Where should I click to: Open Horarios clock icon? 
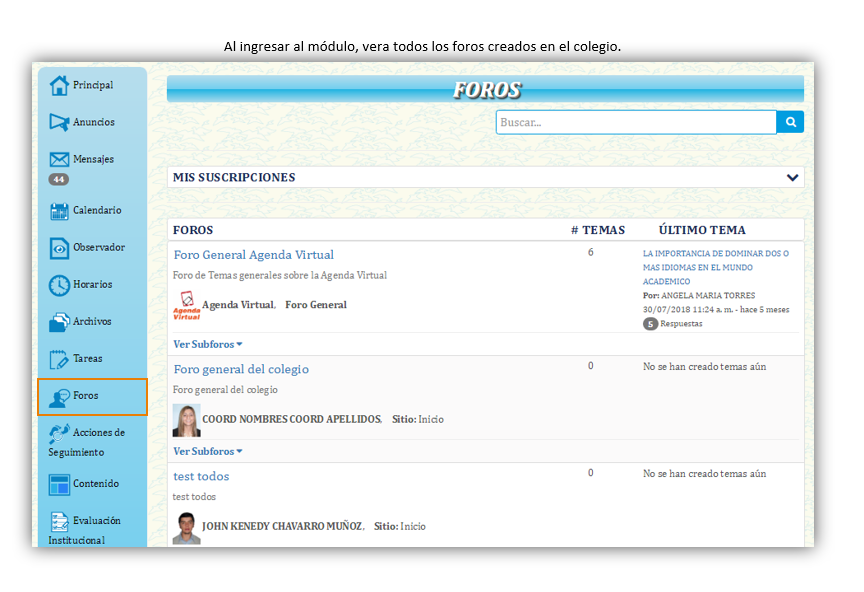(59, 285)
